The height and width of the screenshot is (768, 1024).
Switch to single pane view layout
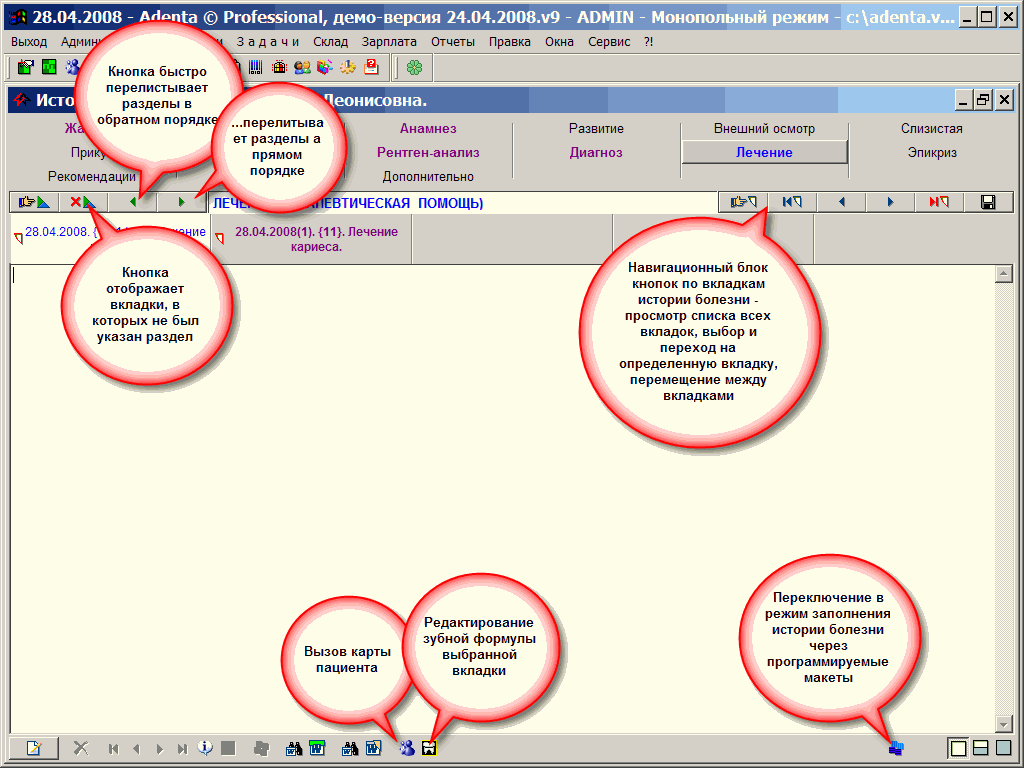pos(958,747)
